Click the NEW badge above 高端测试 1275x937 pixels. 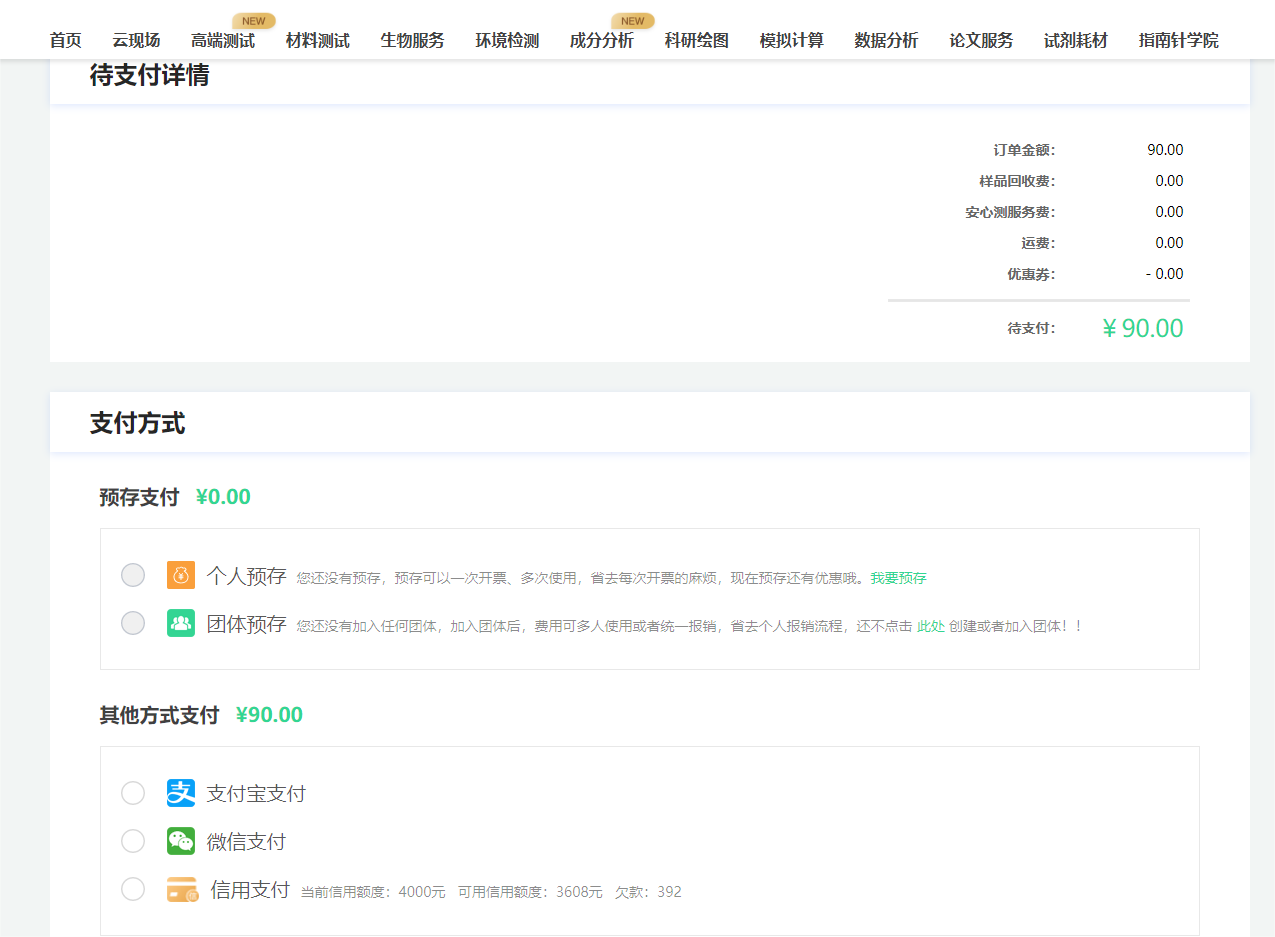click(x=253, y=20)
